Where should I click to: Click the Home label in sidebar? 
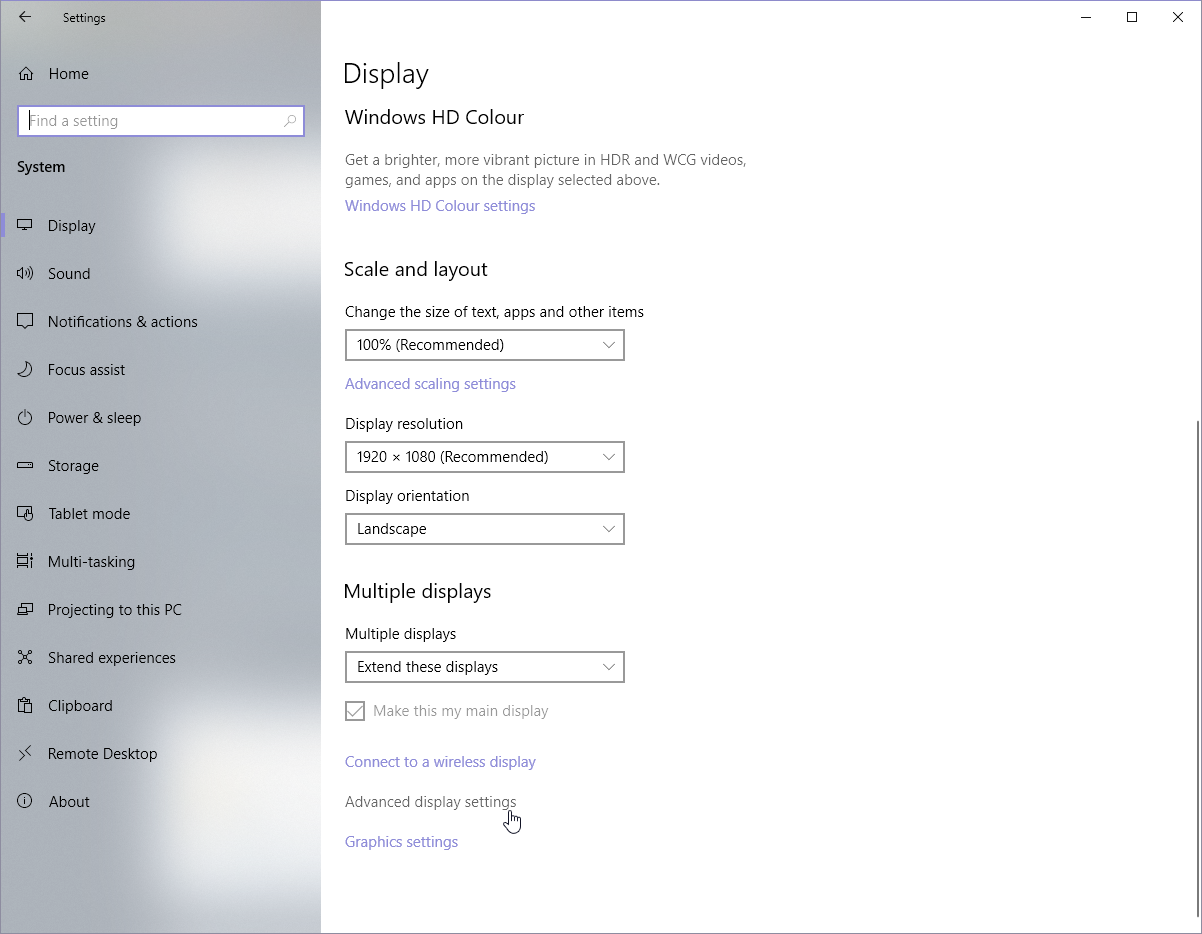68,74
